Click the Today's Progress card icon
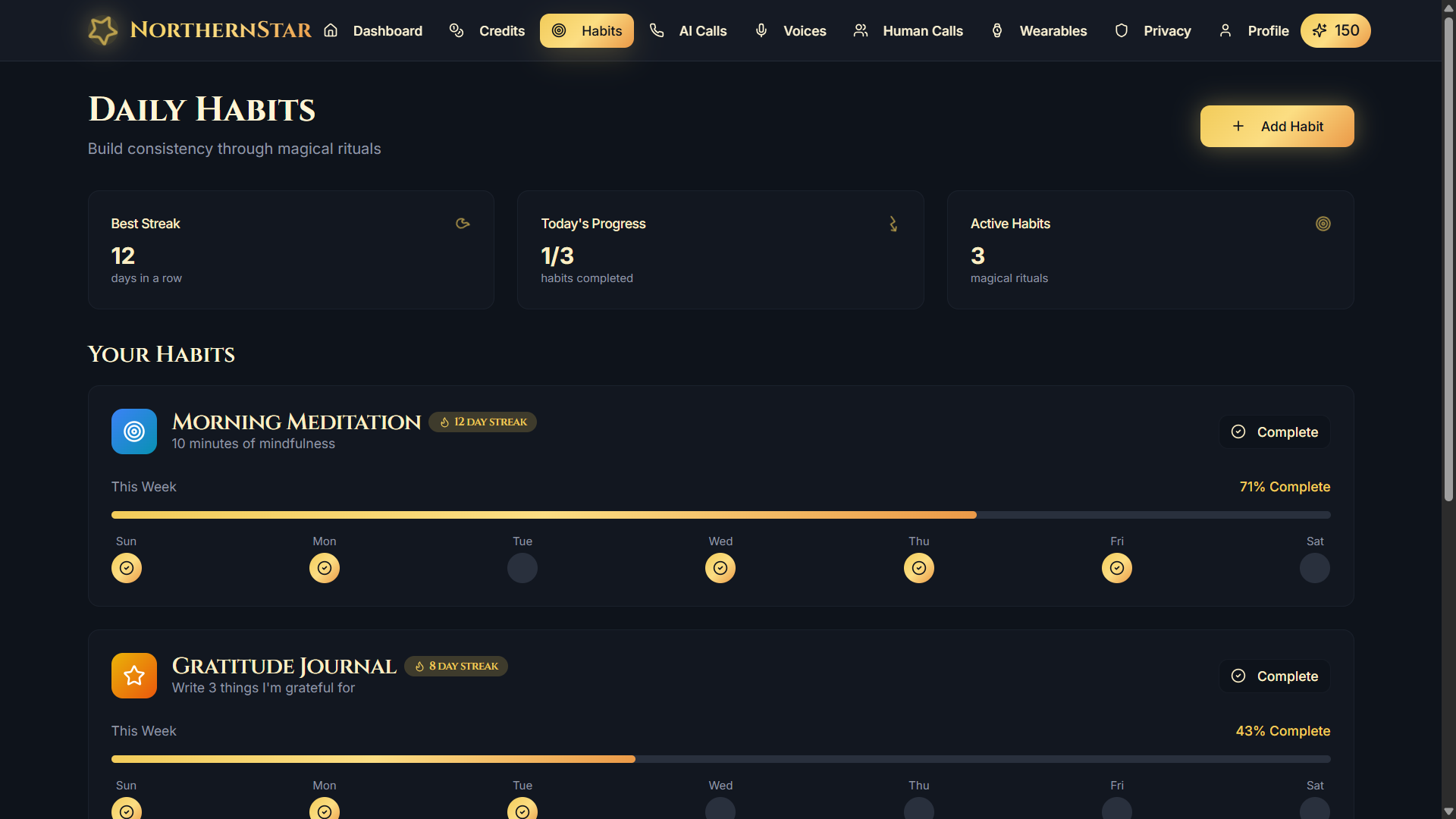This screenshot has height=819, width=1456. click(893, 224)
